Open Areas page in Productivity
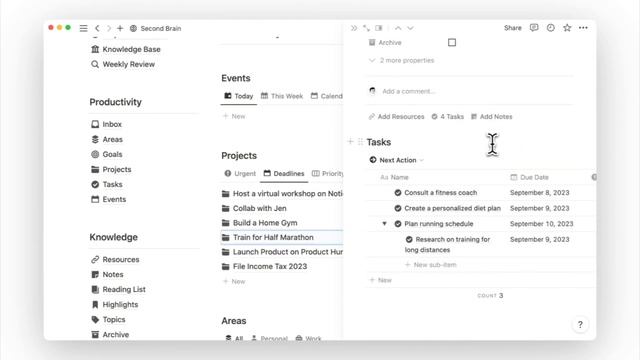The image size is (640, 360). [x=107, y=139]
